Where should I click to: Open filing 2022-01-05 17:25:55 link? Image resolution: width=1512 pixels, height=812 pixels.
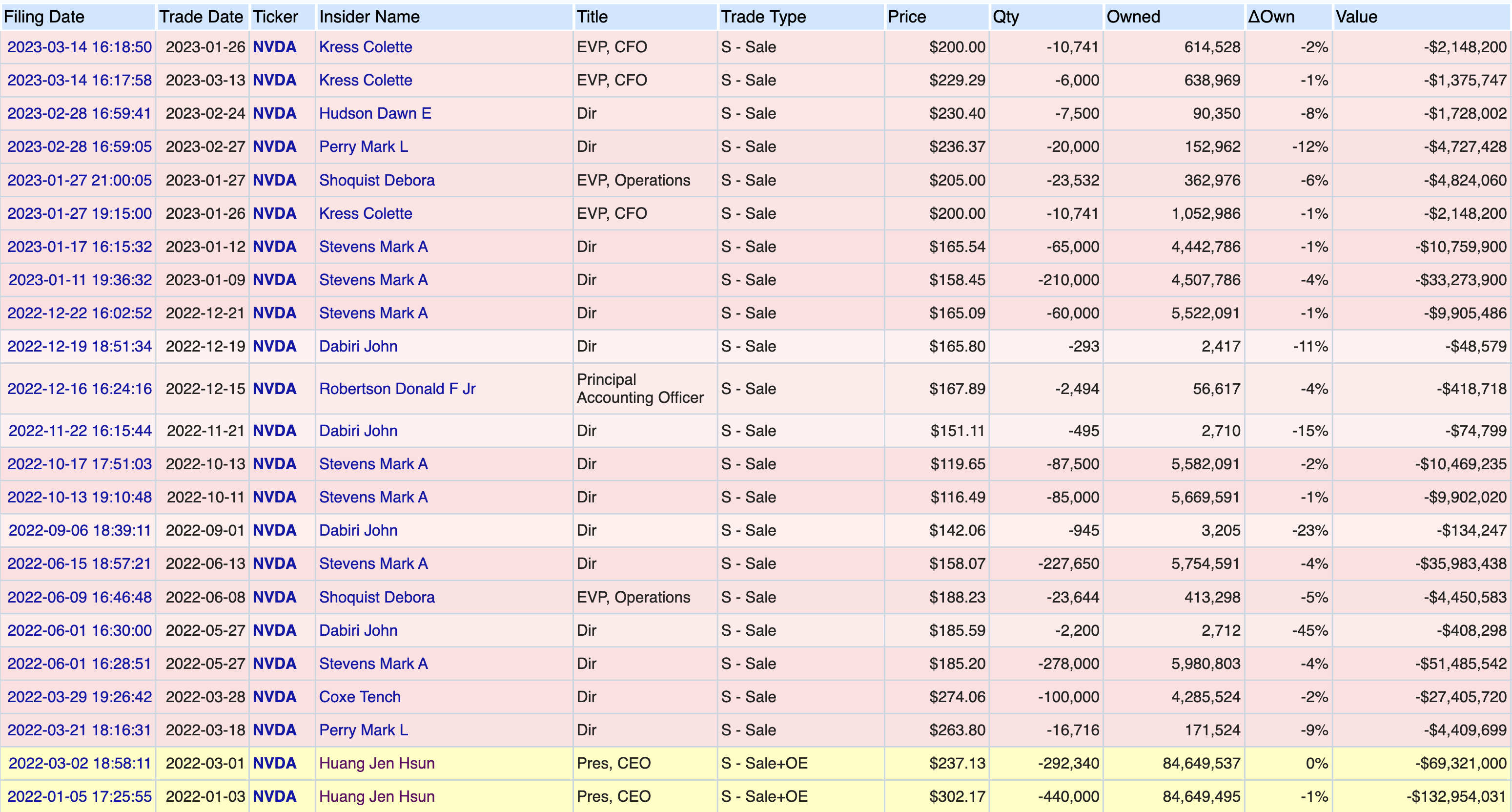click(x=79, y=797)
